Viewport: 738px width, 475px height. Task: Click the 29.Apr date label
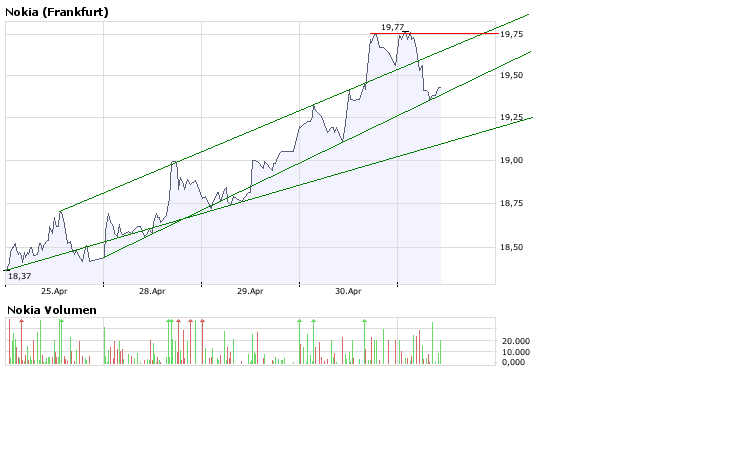250,291
